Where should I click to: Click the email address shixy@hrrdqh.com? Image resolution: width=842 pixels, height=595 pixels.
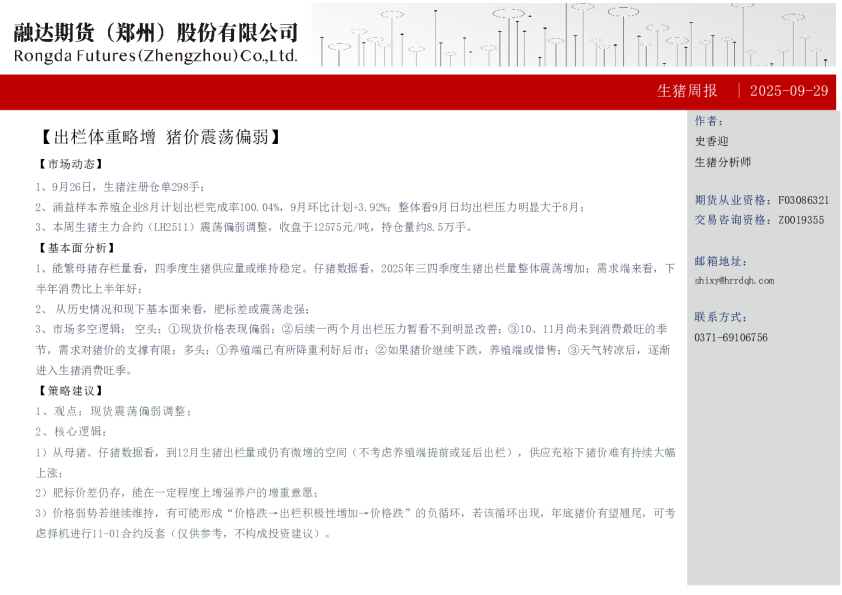[734, 281]
